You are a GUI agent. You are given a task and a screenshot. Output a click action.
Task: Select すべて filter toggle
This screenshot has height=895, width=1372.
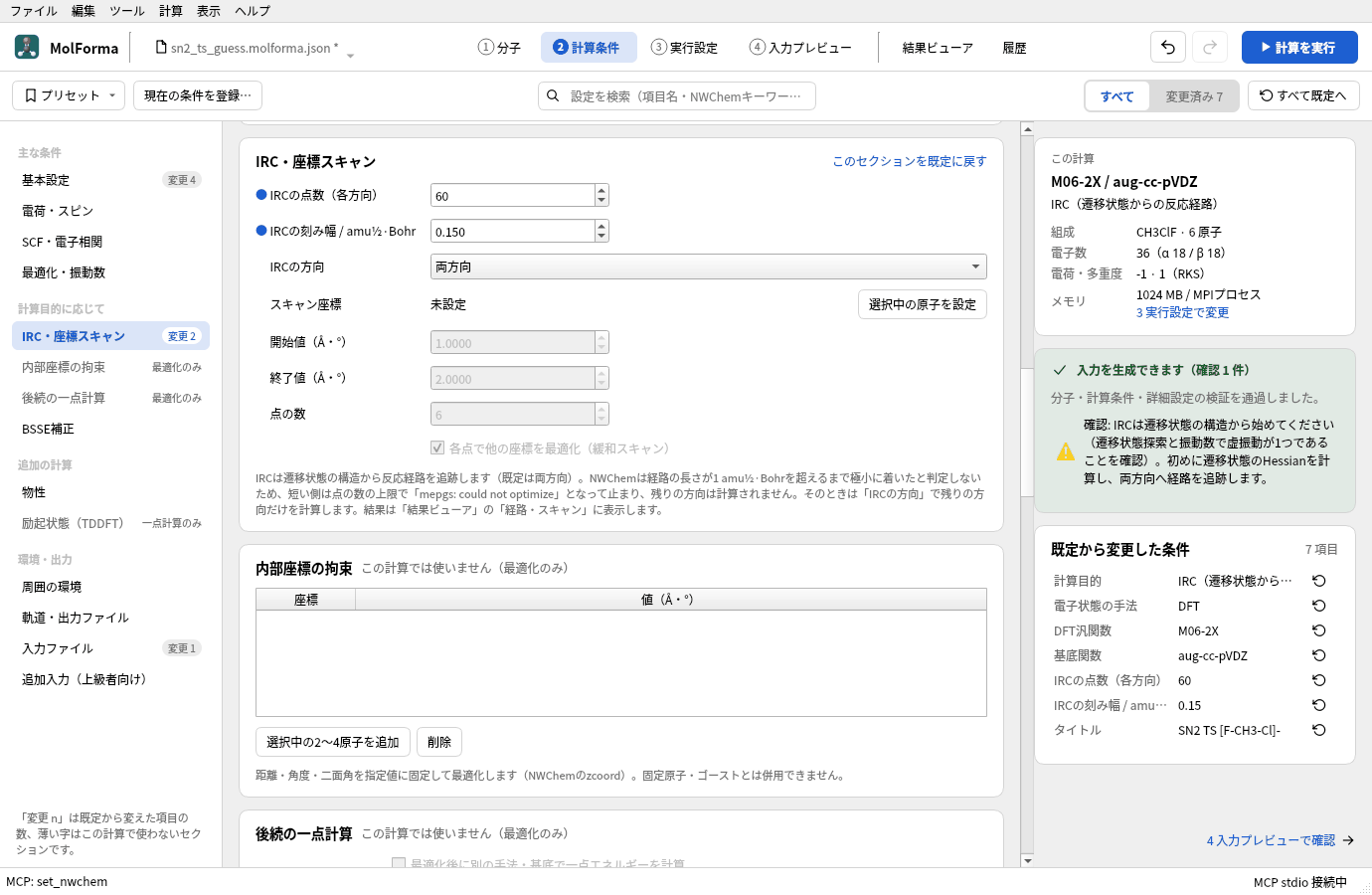click(1117, 96)
